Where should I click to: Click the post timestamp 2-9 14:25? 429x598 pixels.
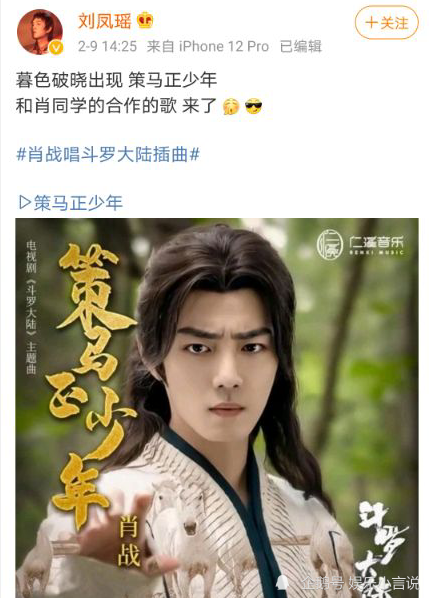tap(108, 47)
